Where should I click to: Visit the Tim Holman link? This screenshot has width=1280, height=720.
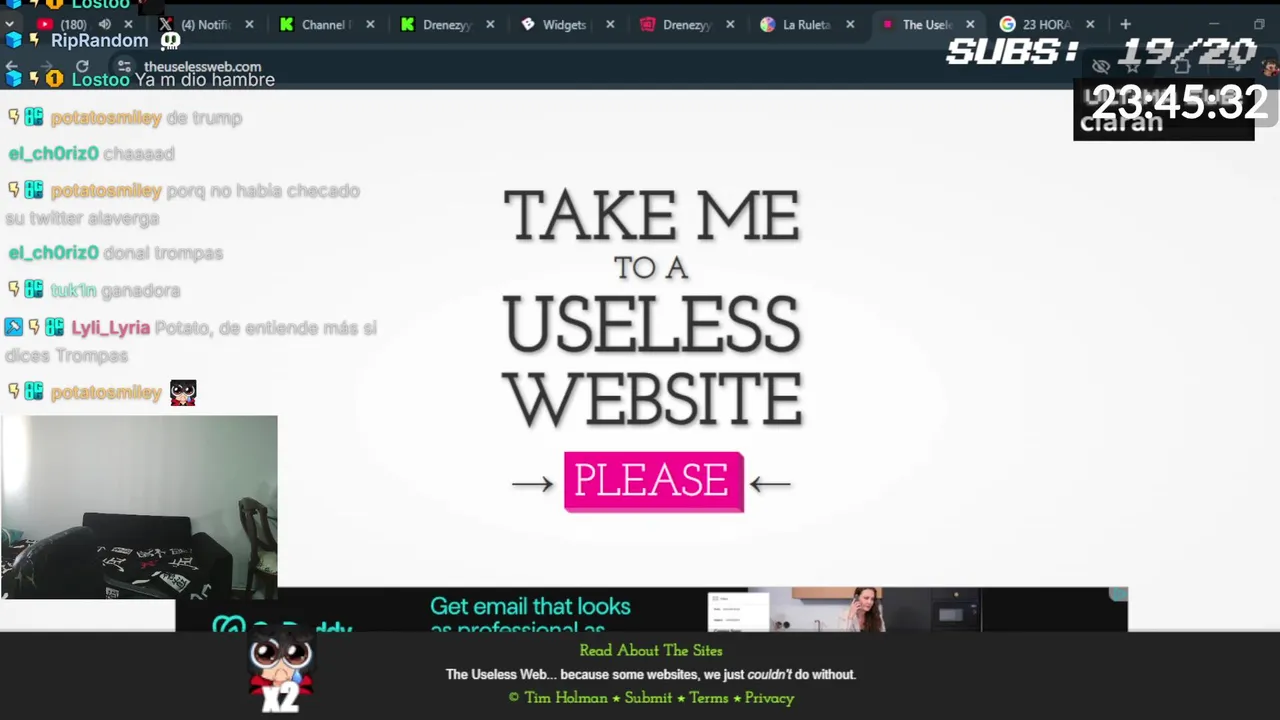566,698
